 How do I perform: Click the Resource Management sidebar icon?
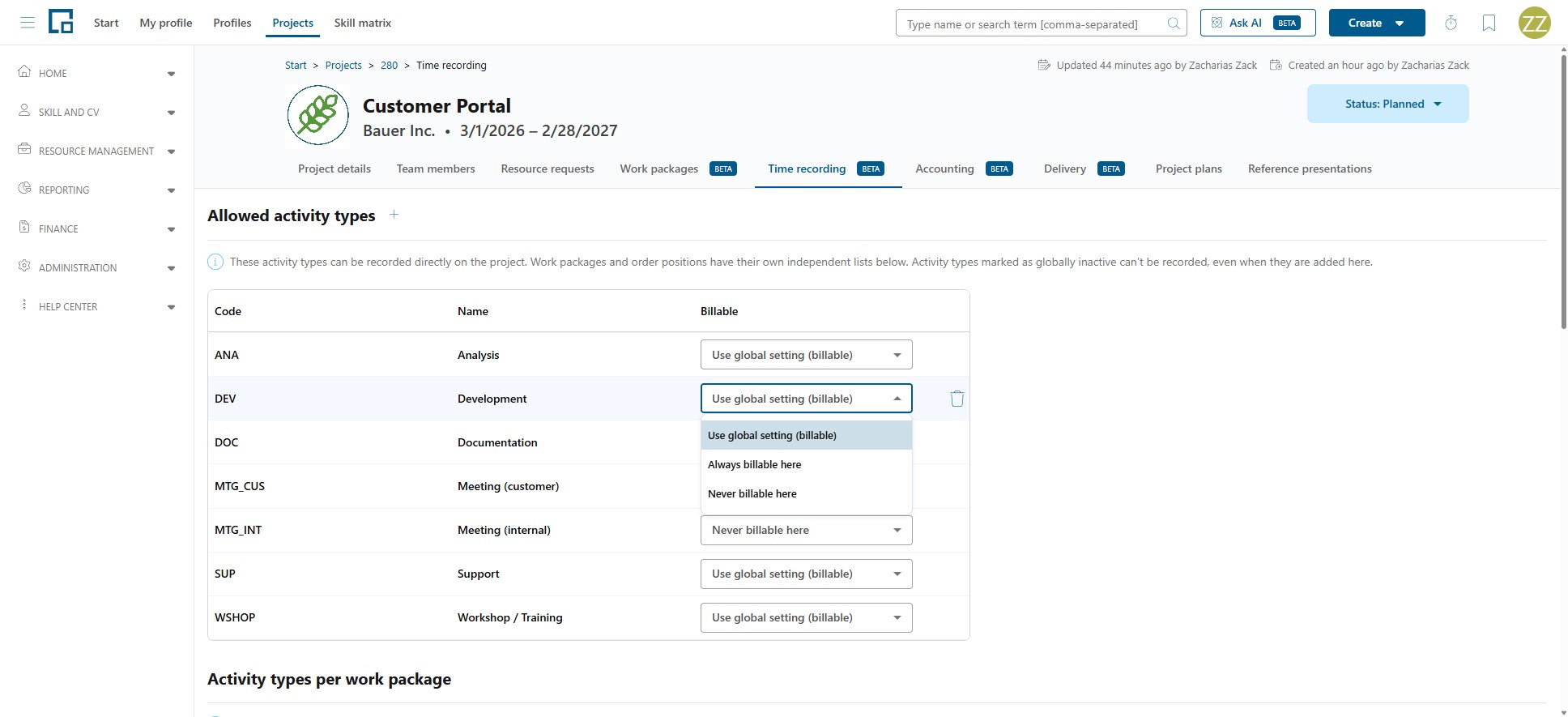[24, 149]
